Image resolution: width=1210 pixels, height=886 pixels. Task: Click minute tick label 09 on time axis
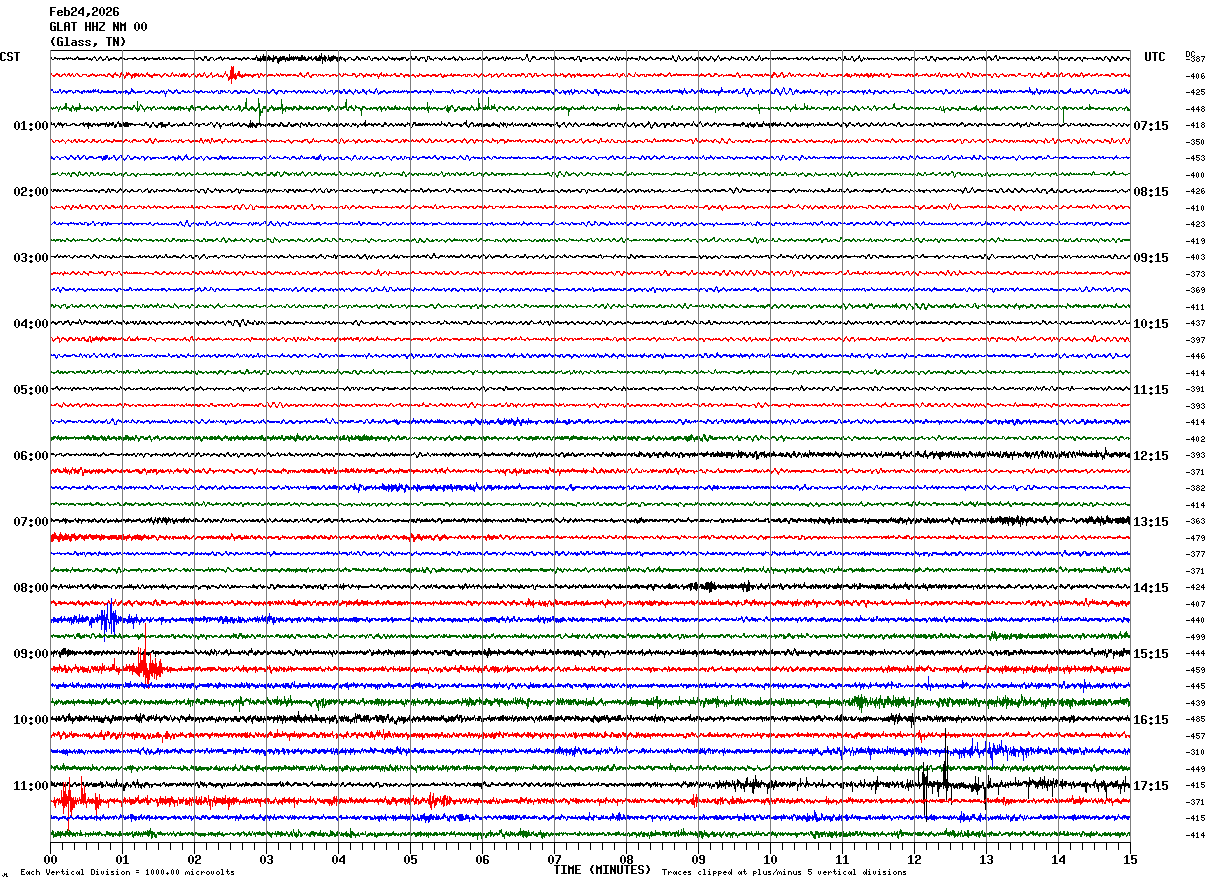pyautogui.click(x=698, y=859)
